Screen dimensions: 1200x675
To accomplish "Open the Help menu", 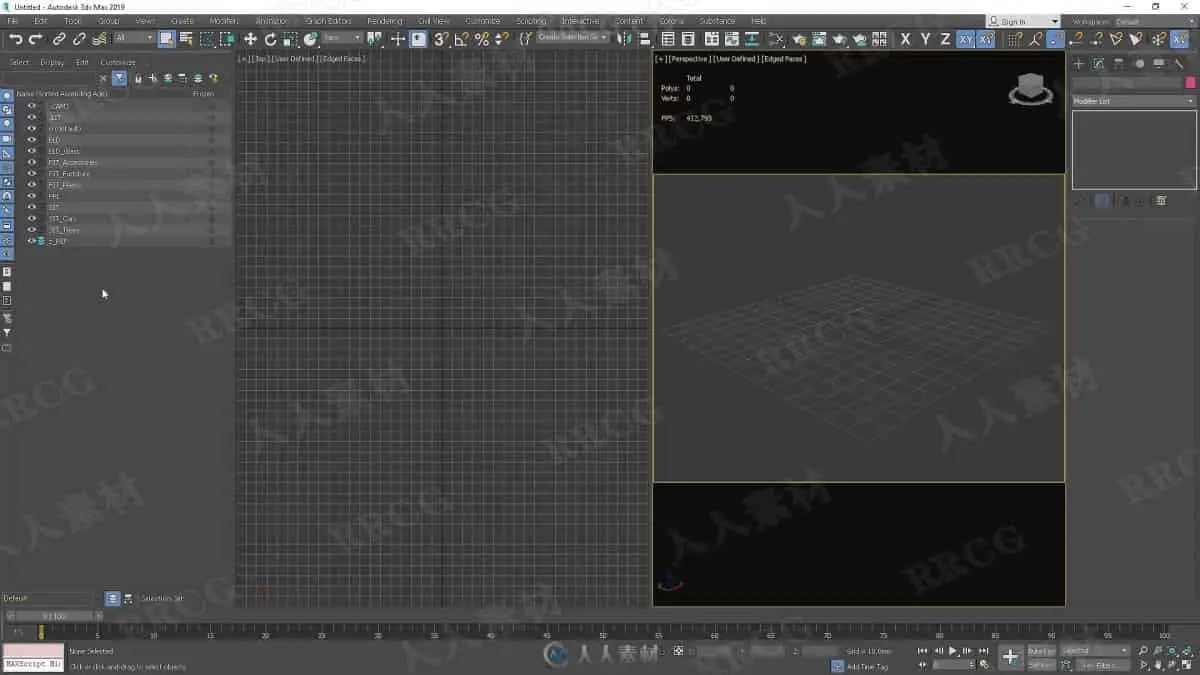I will [758, 21].
